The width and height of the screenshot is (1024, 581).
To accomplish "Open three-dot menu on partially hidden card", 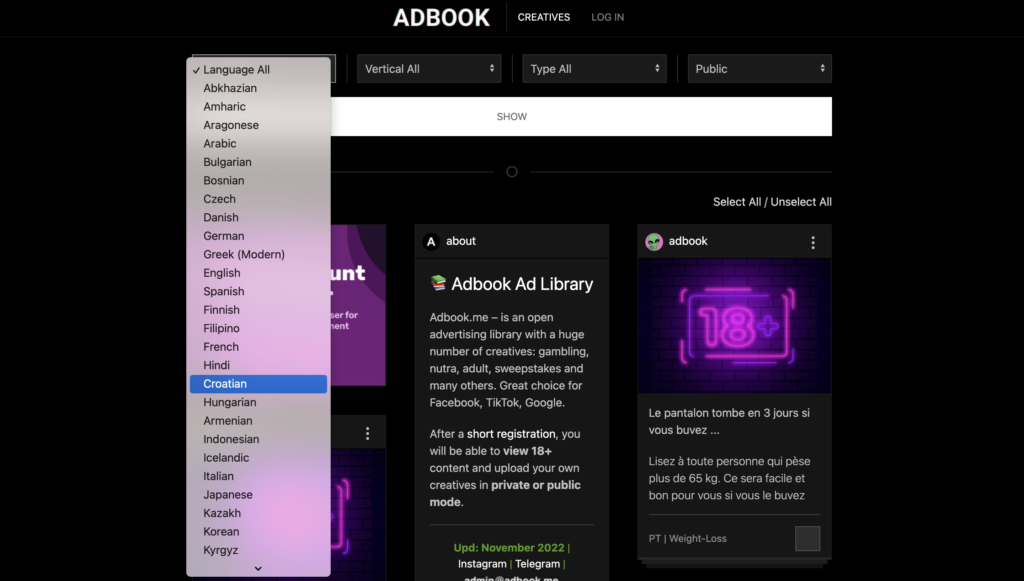I will (367, 433).
